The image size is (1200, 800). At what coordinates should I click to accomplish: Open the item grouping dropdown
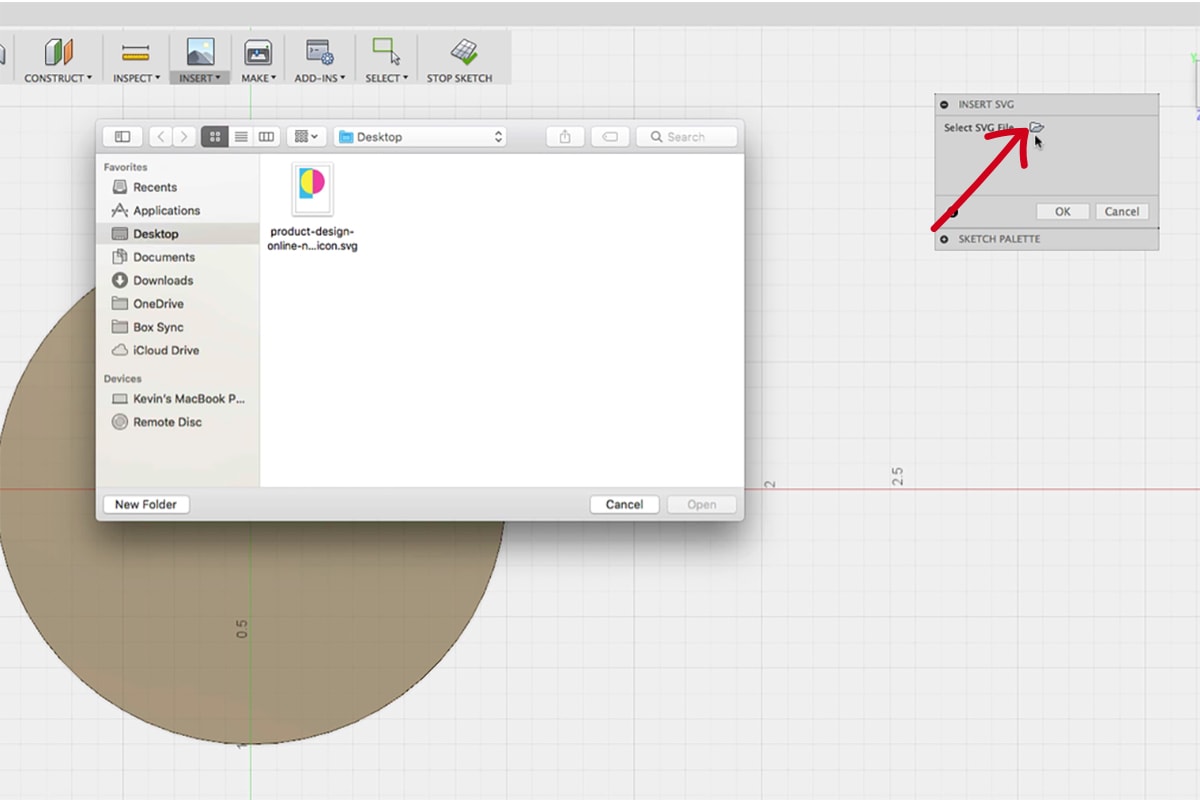(x=306, y=137)
